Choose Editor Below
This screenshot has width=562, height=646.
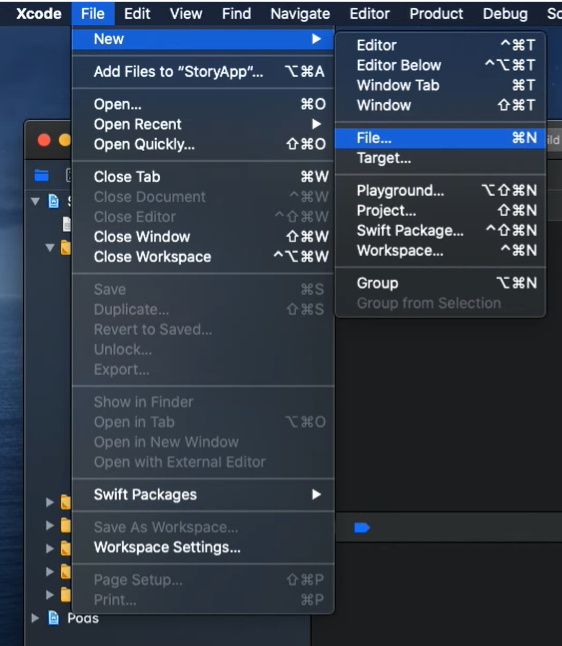point(441,65)
